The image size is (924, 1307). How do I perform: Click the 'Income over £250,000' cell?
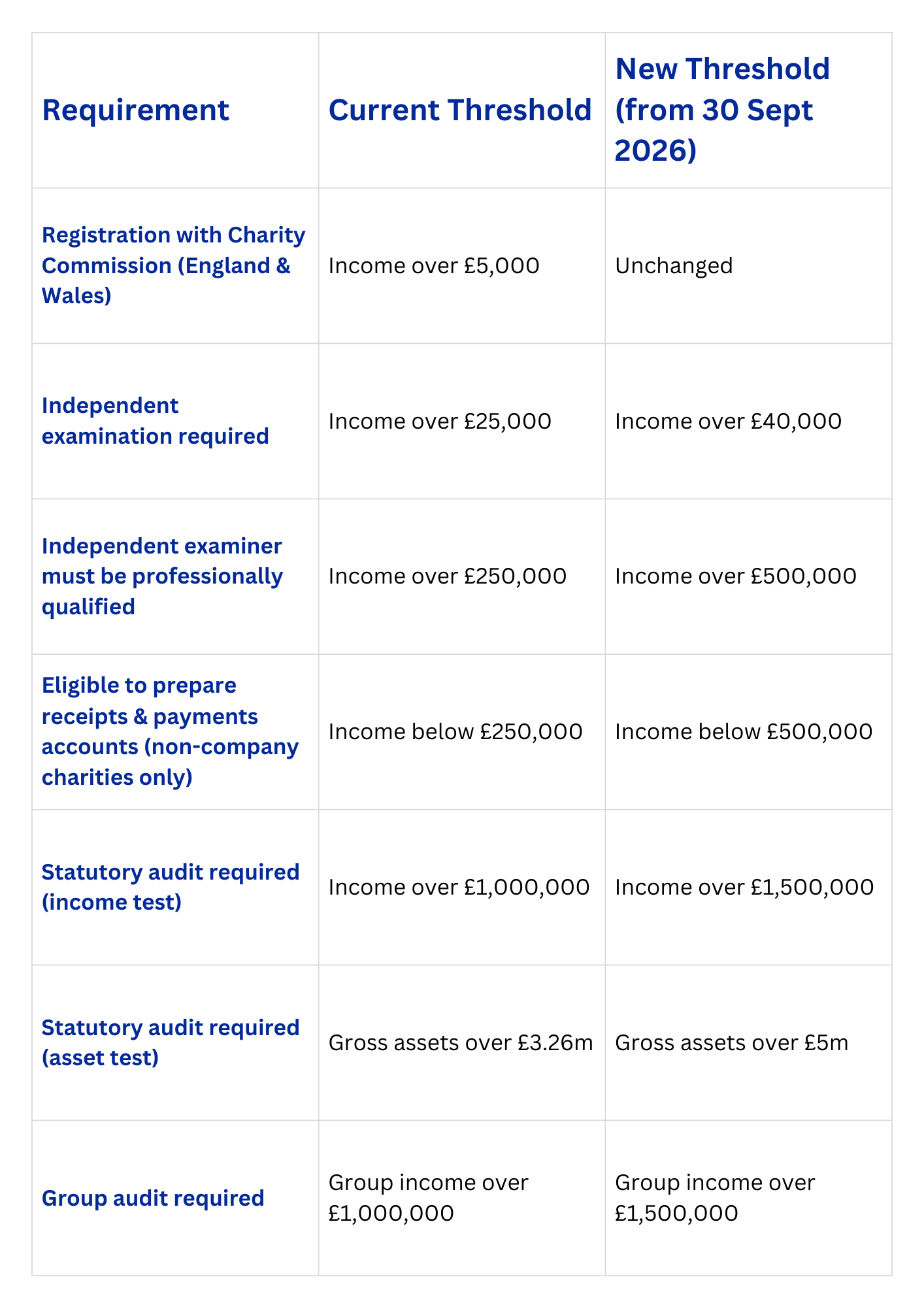point(447,576)
